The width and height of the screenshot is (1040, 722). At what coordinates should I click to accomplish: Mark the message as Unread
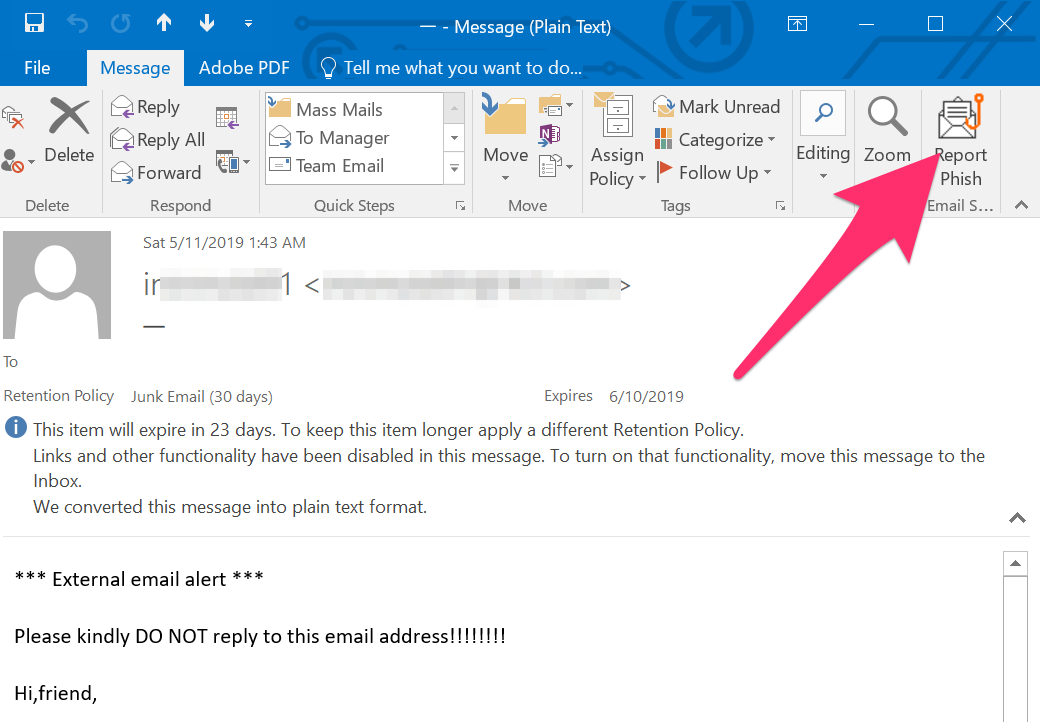pos(717,107)
